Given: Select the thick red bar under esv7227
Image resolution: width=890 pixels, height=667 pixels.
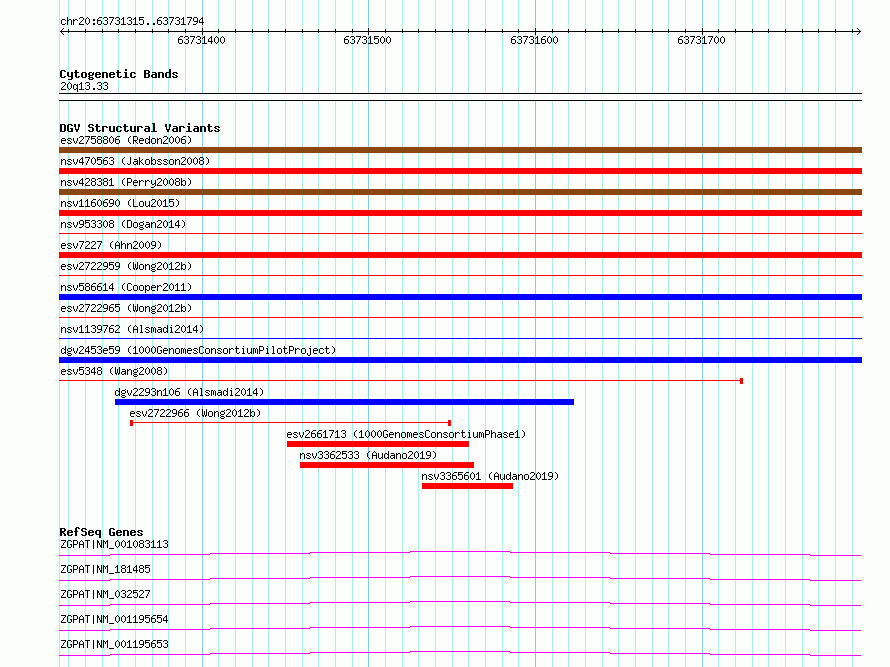Looking at the screenshot, I should [x=460, y=255].
